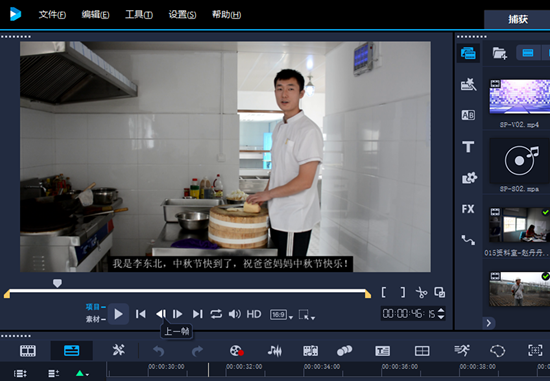Image resolution: width=550 pixels, height=381 pixels.
Task: Open the motion tracking running-figure icon
Action: [462, 350]
